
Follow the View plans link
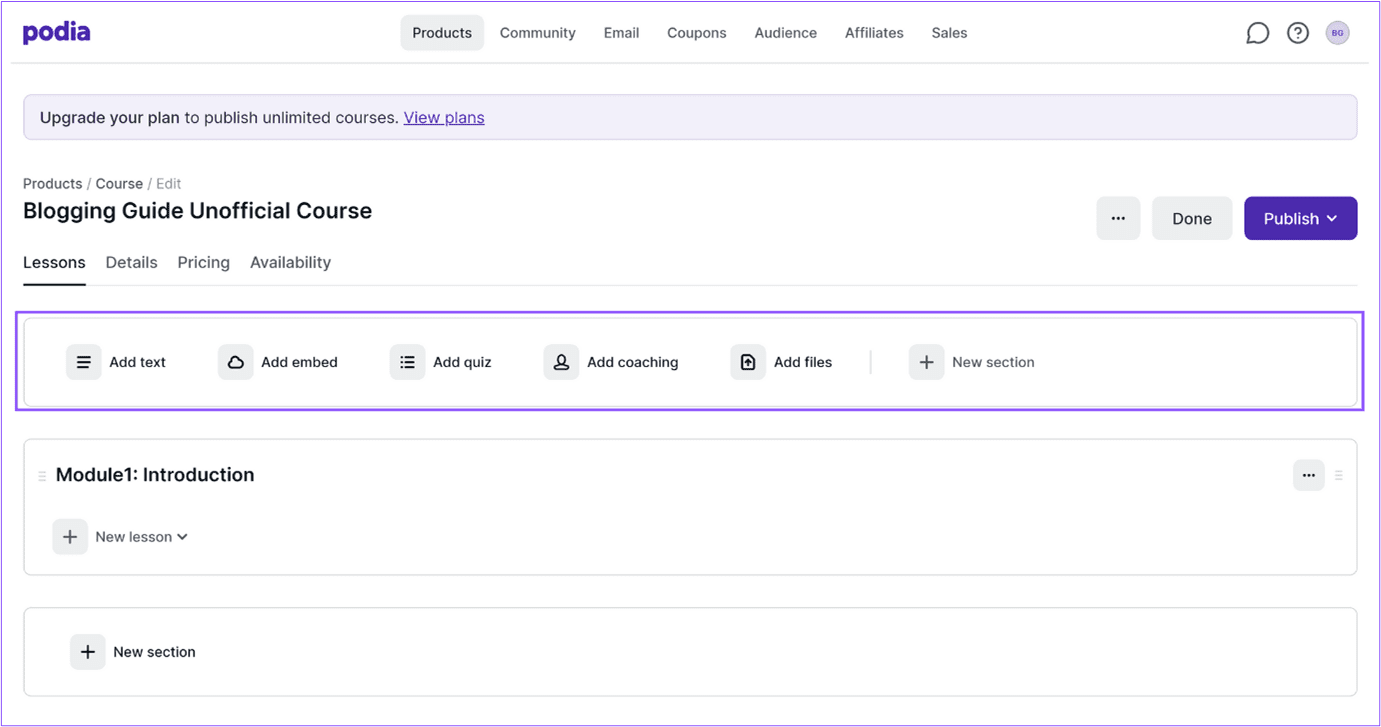(x=444, y=118)
